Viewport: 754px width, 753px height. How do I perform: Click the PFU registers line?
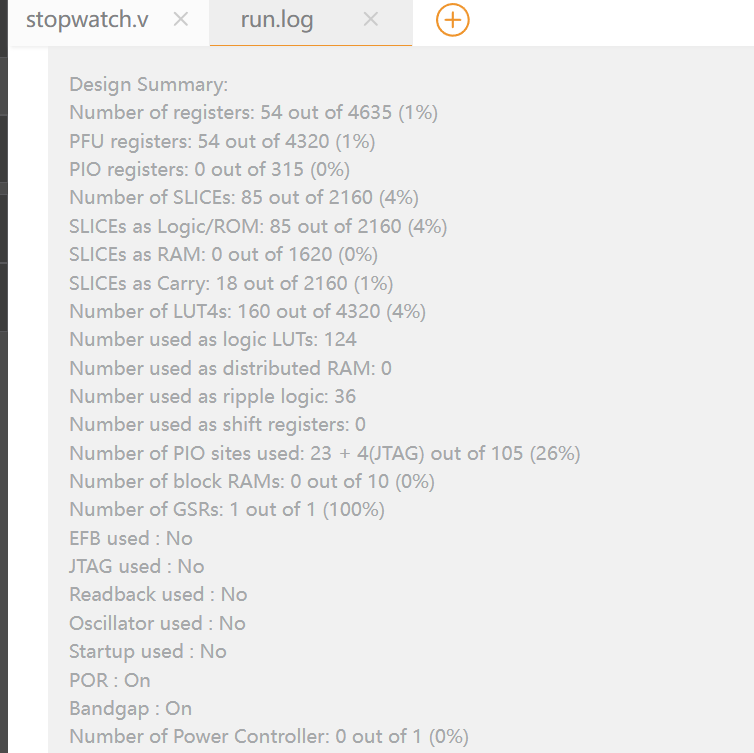coord(222,141)
